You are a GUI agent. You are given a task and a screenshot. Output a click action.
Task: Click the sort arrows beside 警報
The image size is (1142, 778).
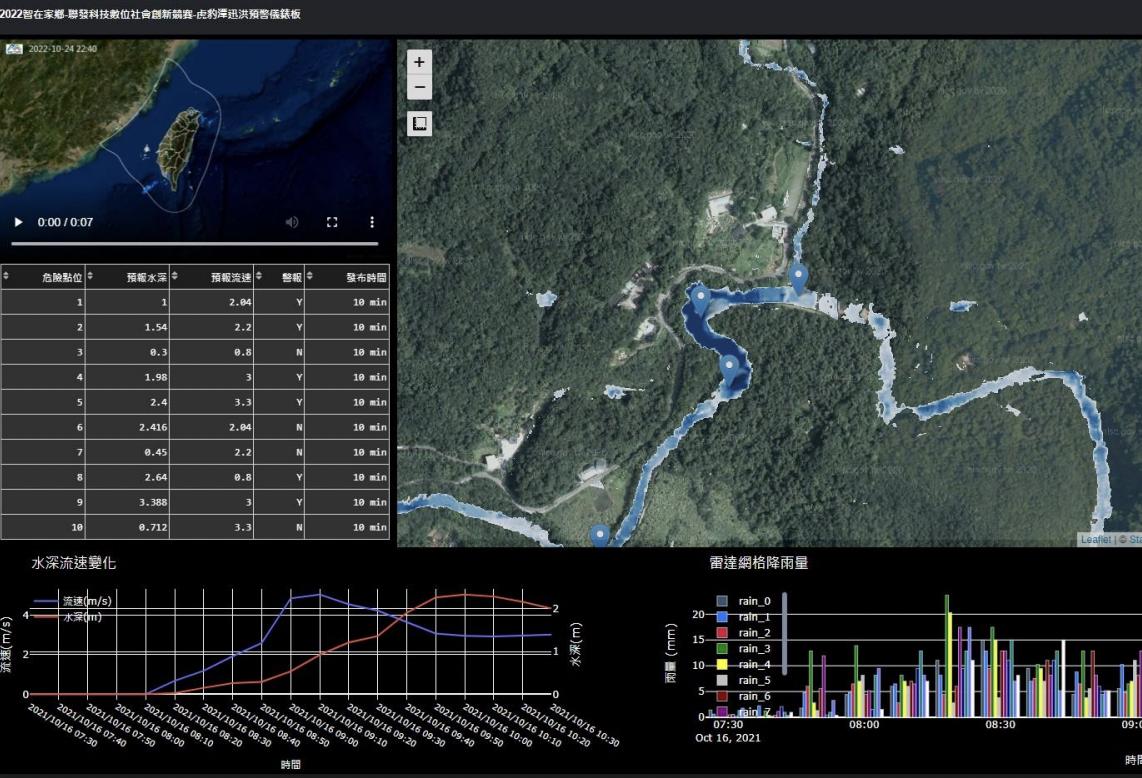click(x=259, y=276)
